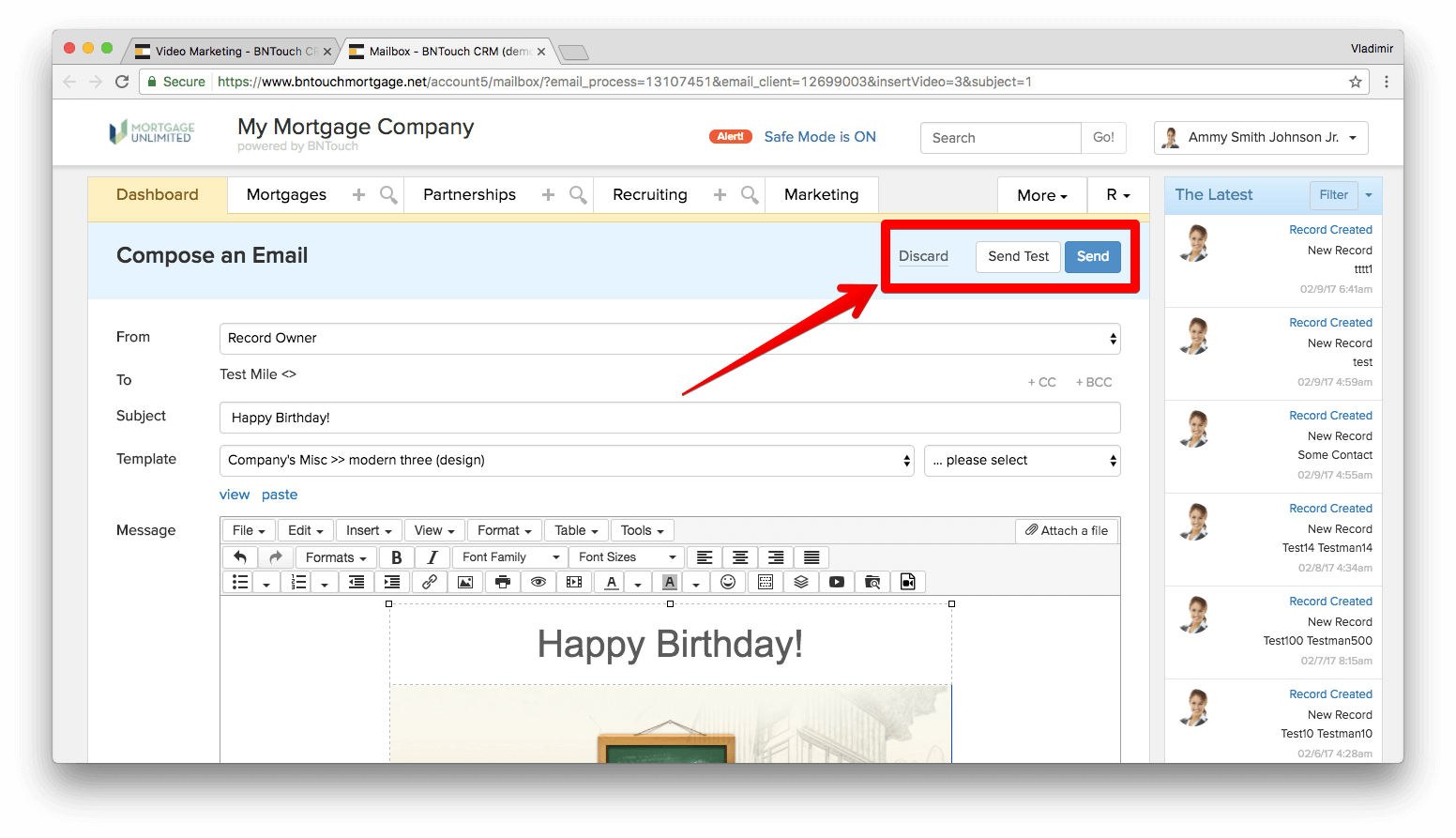Open the Insert menu in the editor

click(369, 531)
